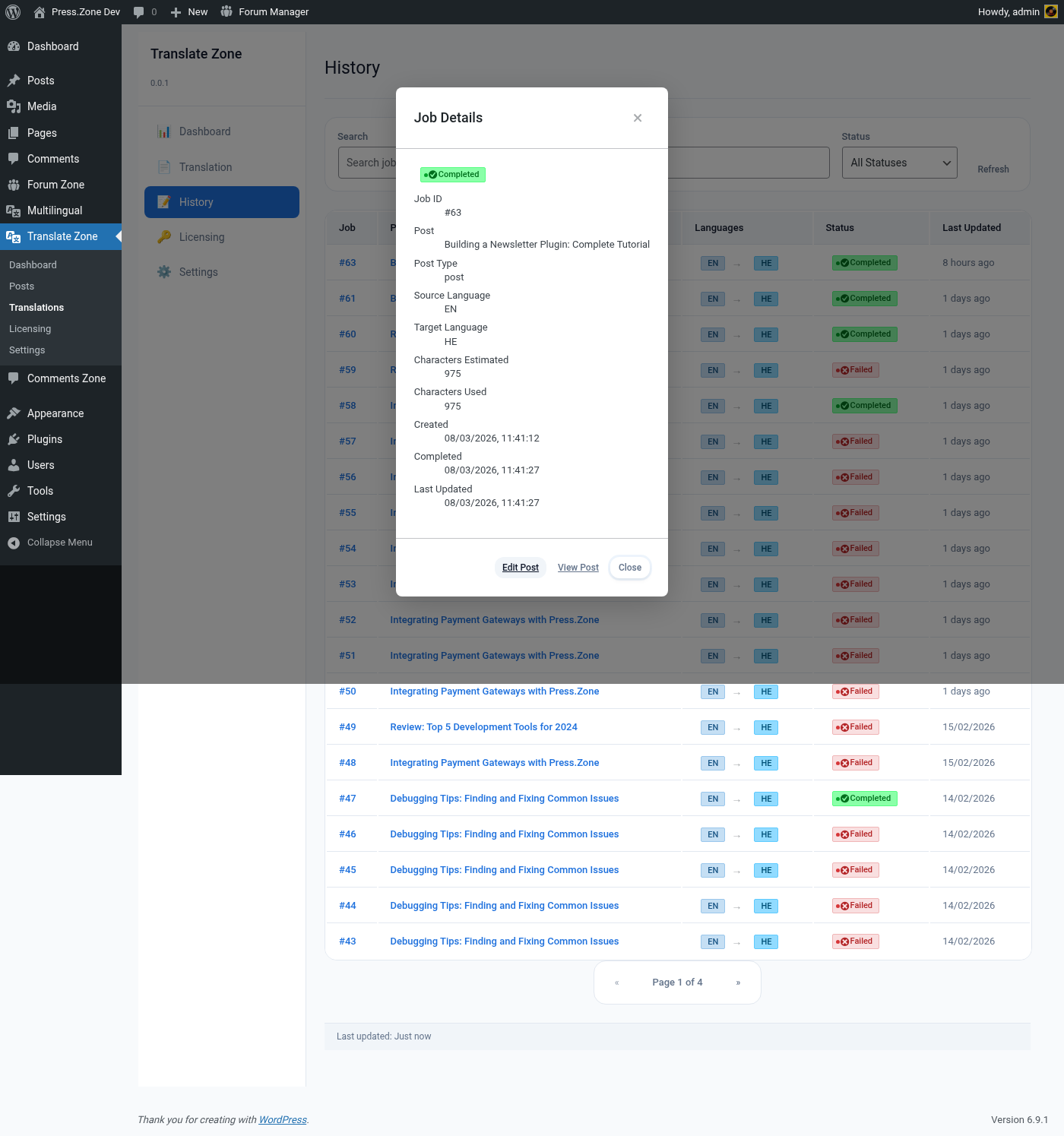Open Licensing in the WordPress submenu
Viewport: 1064px width, 1136px height.
pyautogui.click(x=30, y=329)
